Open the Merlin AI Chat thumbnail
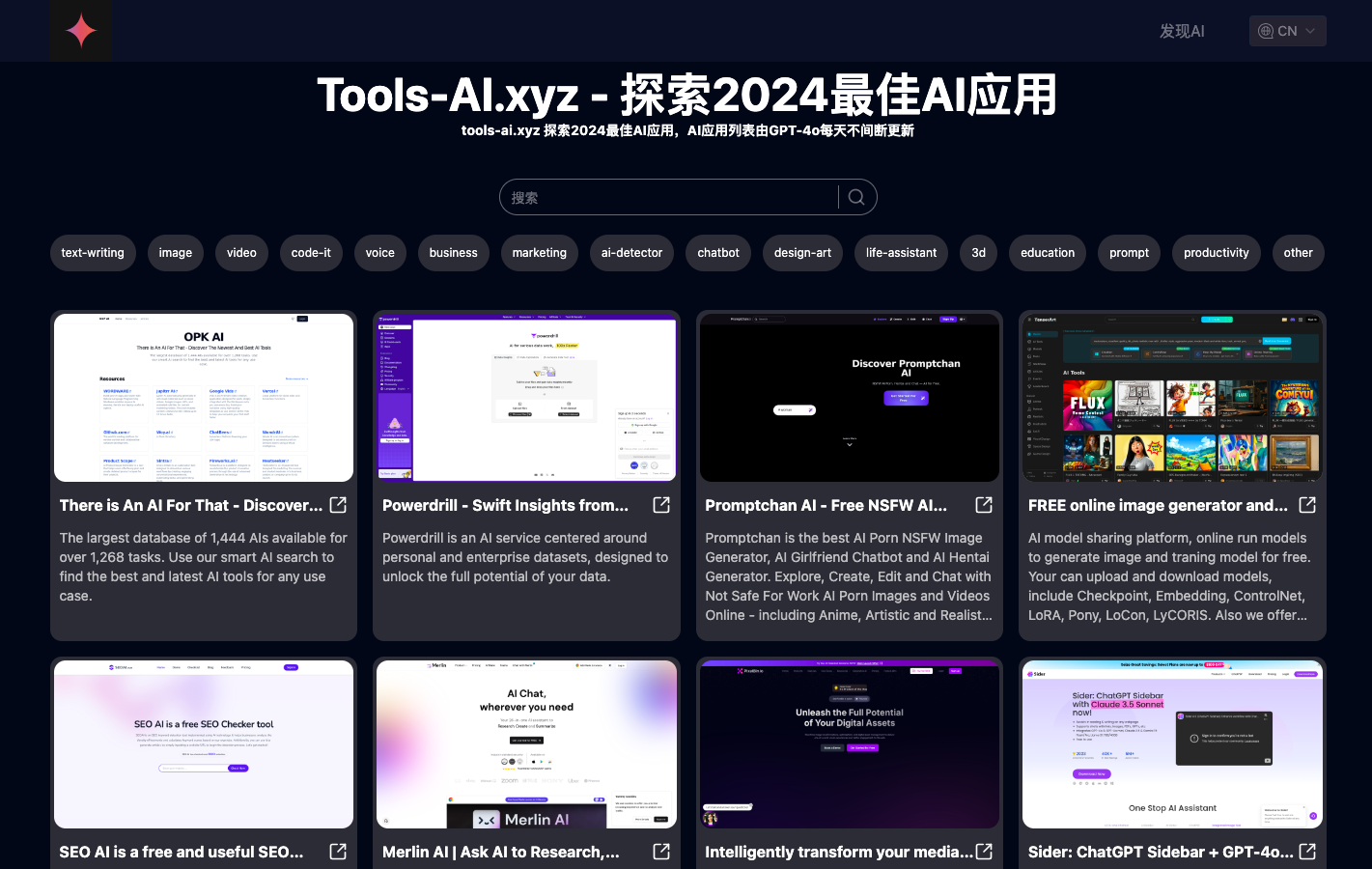Screen dimensions: 1372x869 click(526, 744)
